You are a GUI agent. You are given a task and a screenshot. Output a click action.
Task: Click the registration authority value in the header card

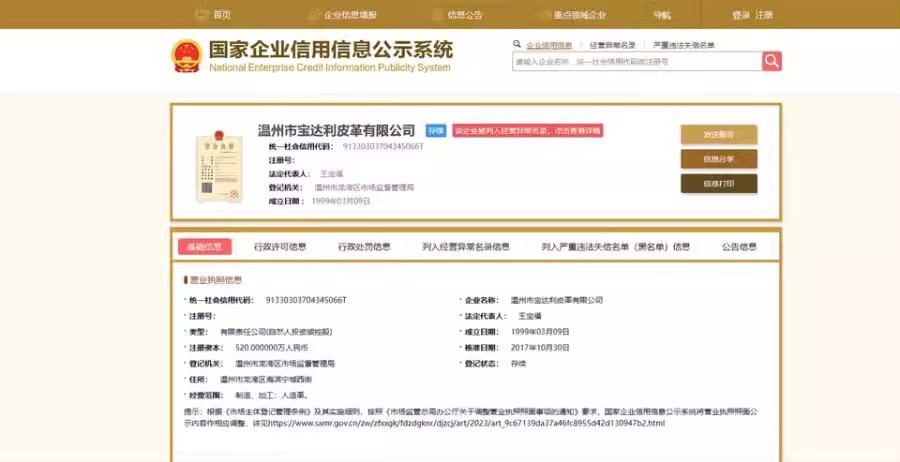(364, 188)
